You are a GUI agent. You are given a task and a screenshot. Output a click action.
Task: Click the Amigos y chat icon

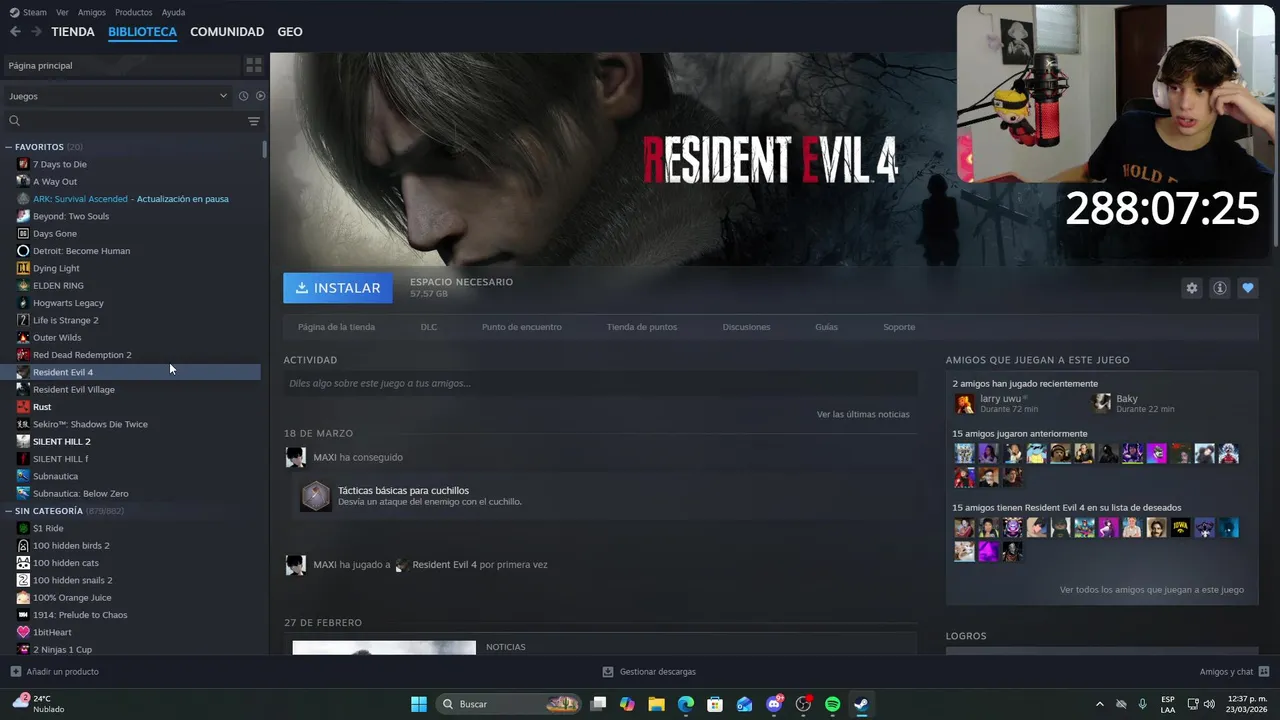[x=1264, y=672]
